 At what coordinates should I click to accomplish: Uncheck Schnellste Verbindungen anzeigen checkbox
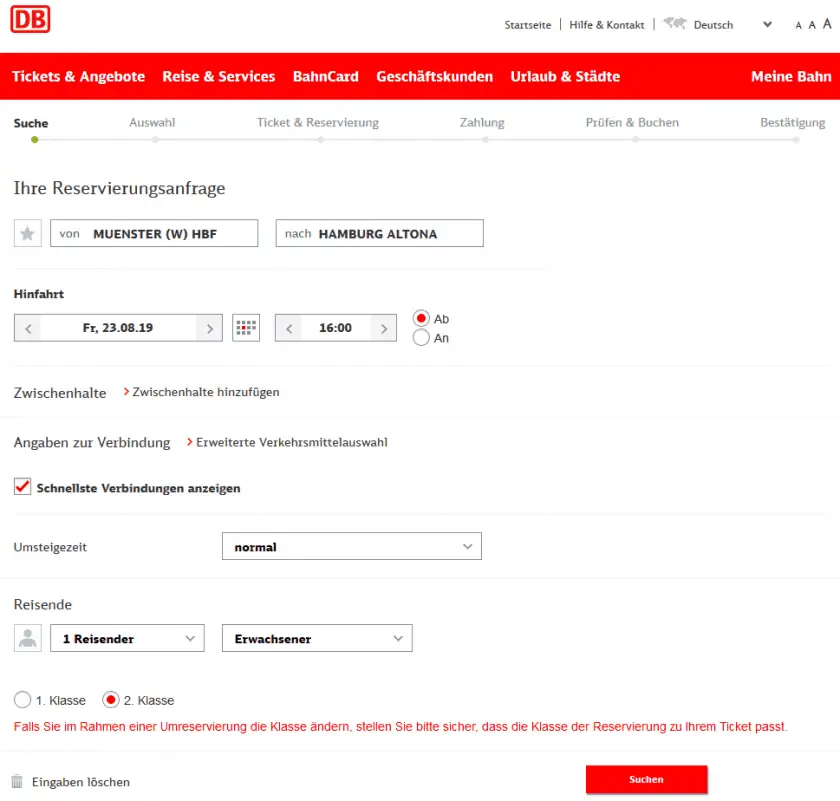pyautogui.click(x=22, y=487)
